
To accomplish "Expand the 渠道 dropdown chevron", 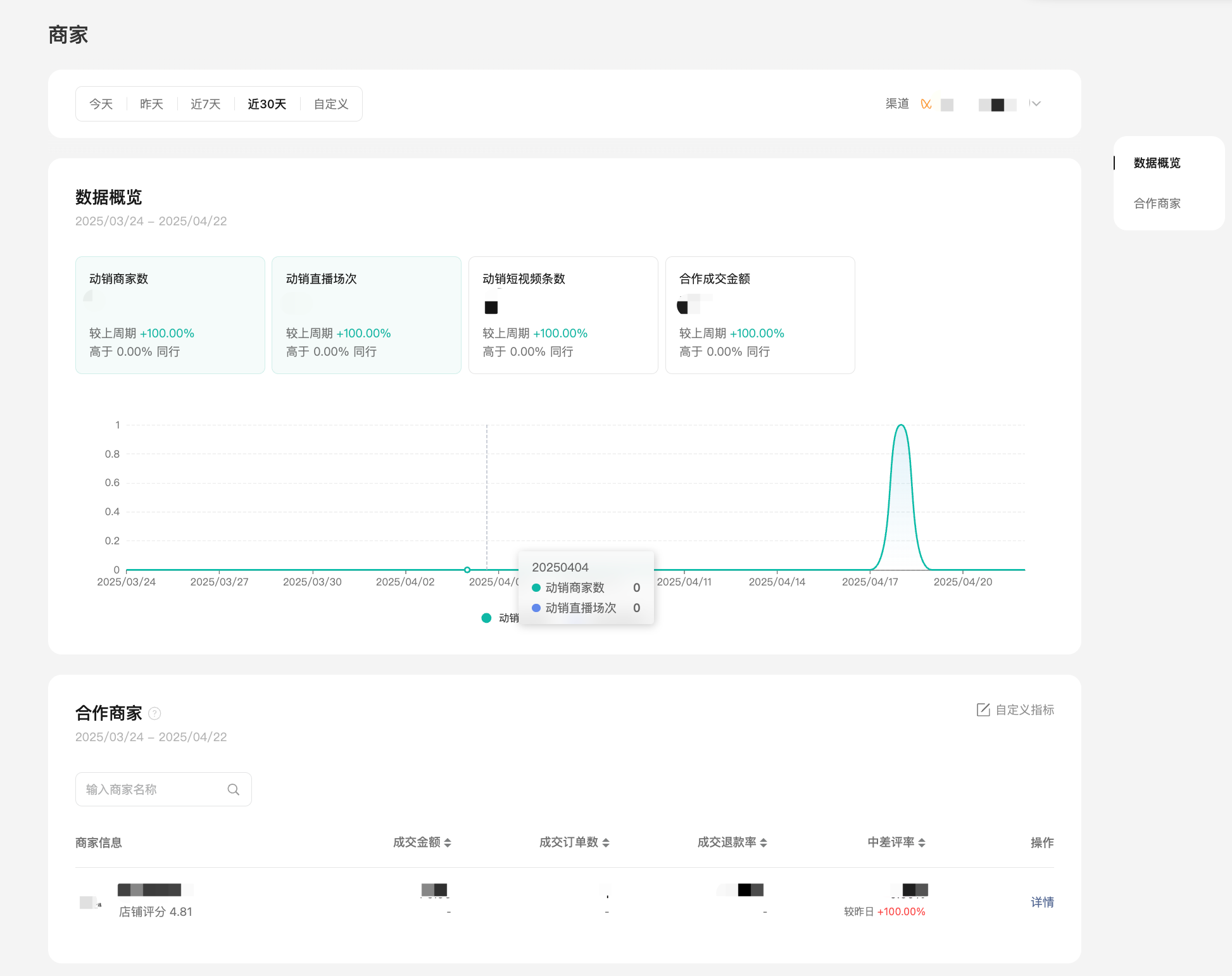I will [1036, 103].
